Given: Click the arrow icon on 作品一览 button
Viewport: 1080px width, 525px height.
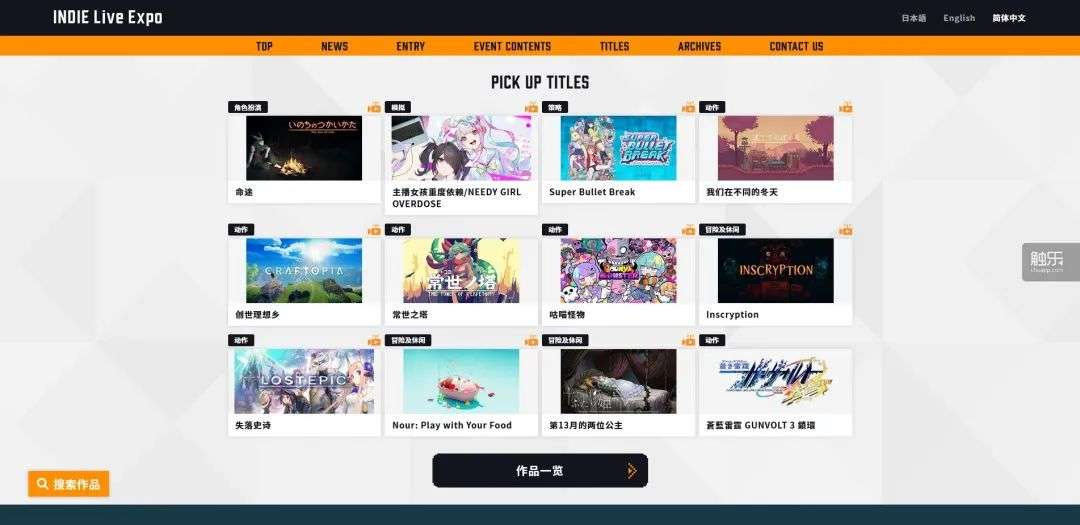Looking at the screenshot, I should [632, 471].
